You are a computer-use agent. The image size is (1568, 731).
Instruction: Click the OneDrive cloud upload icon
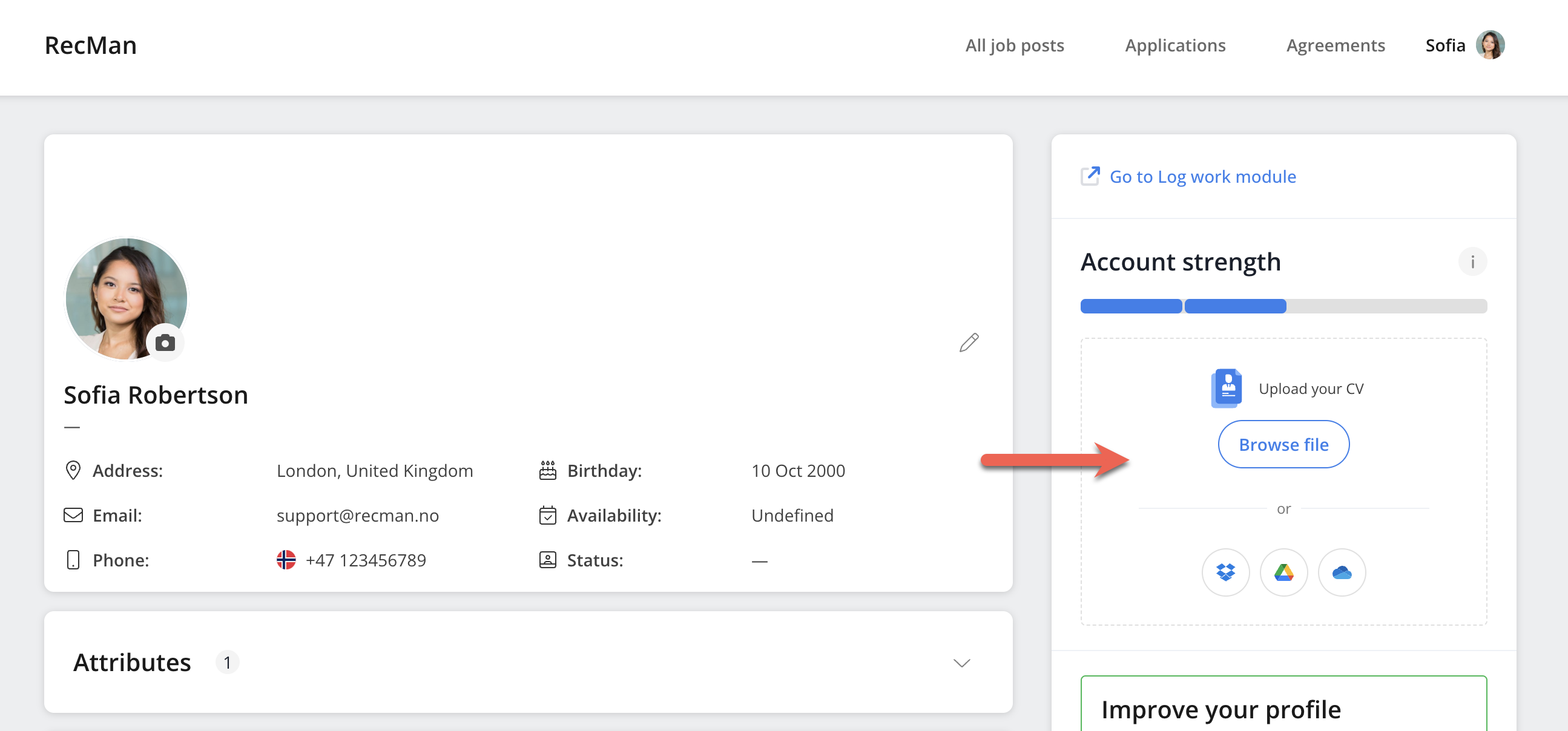click(x=1342, y=572)
